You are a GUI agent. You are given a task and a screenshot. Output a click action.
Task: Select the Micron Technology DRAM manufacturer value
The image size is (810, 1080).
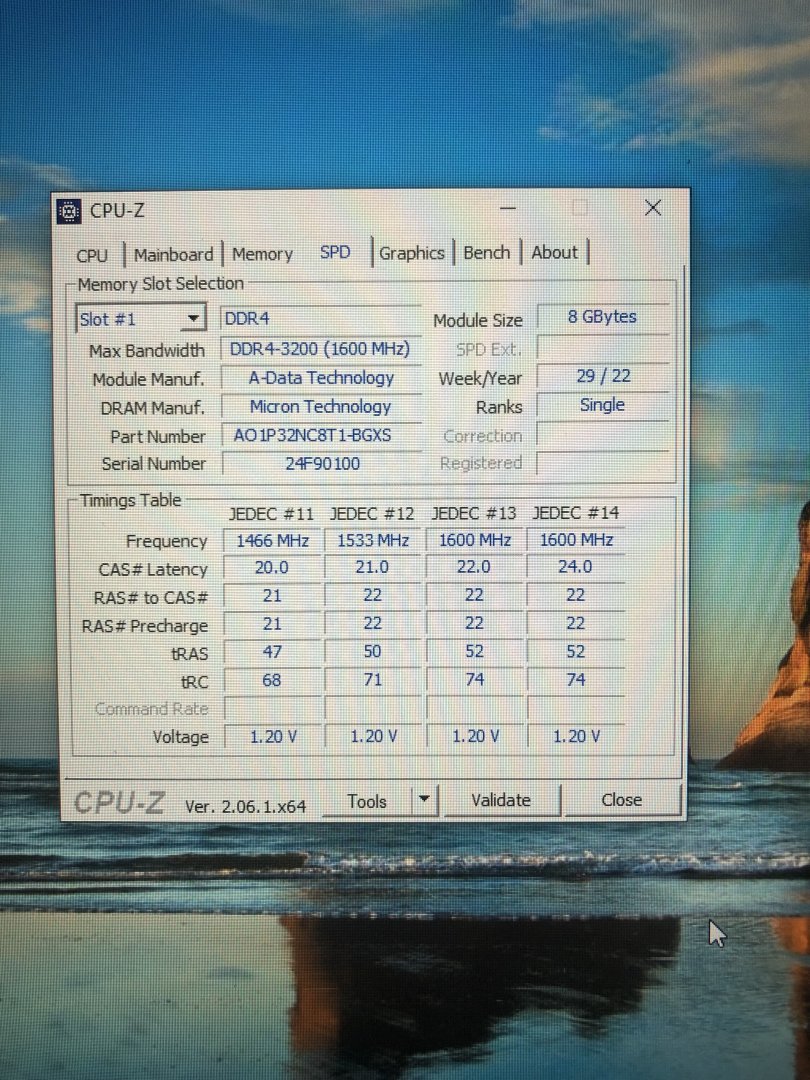tap(321, 407)
